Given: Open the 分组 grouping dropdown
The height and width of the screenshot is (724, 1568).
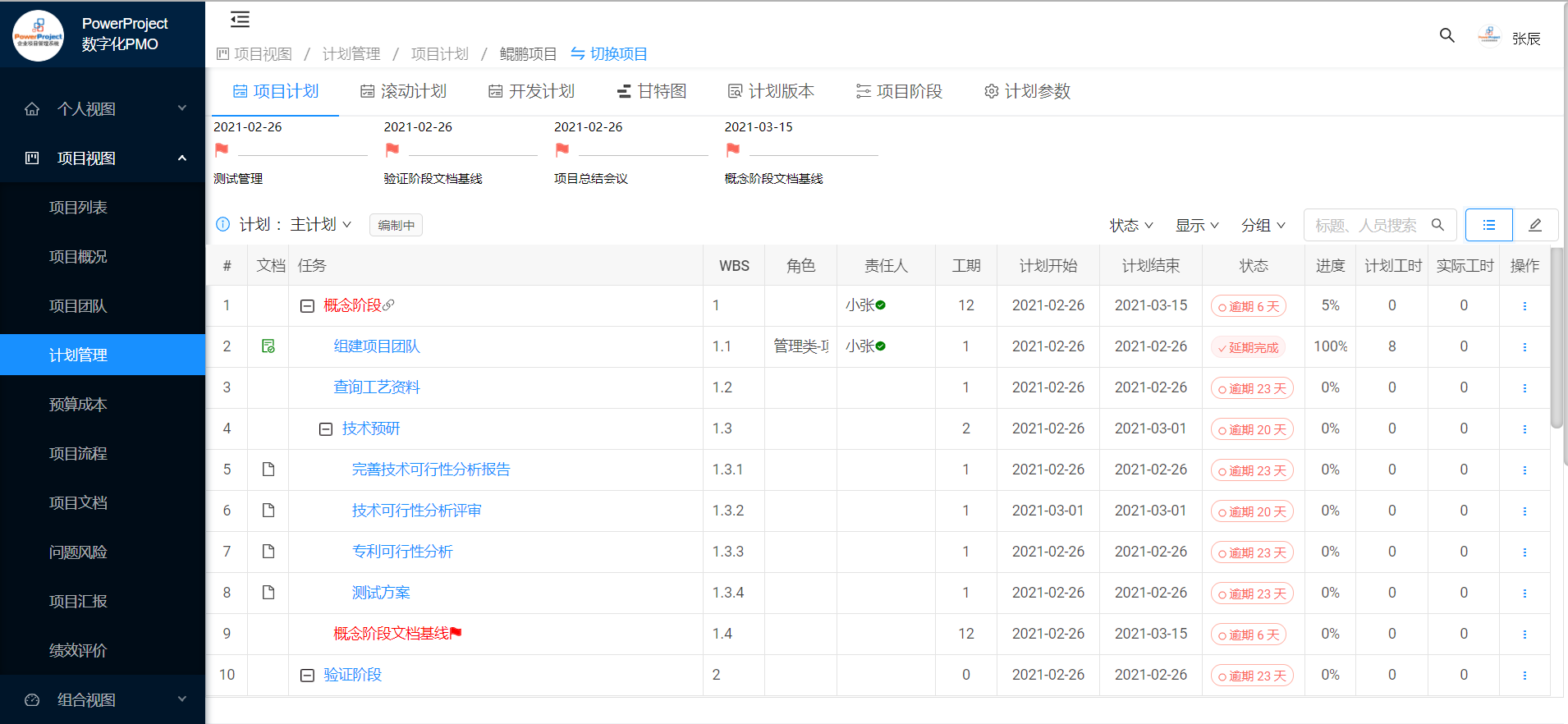Looking at the screenshot, I should click(1263, 225).
